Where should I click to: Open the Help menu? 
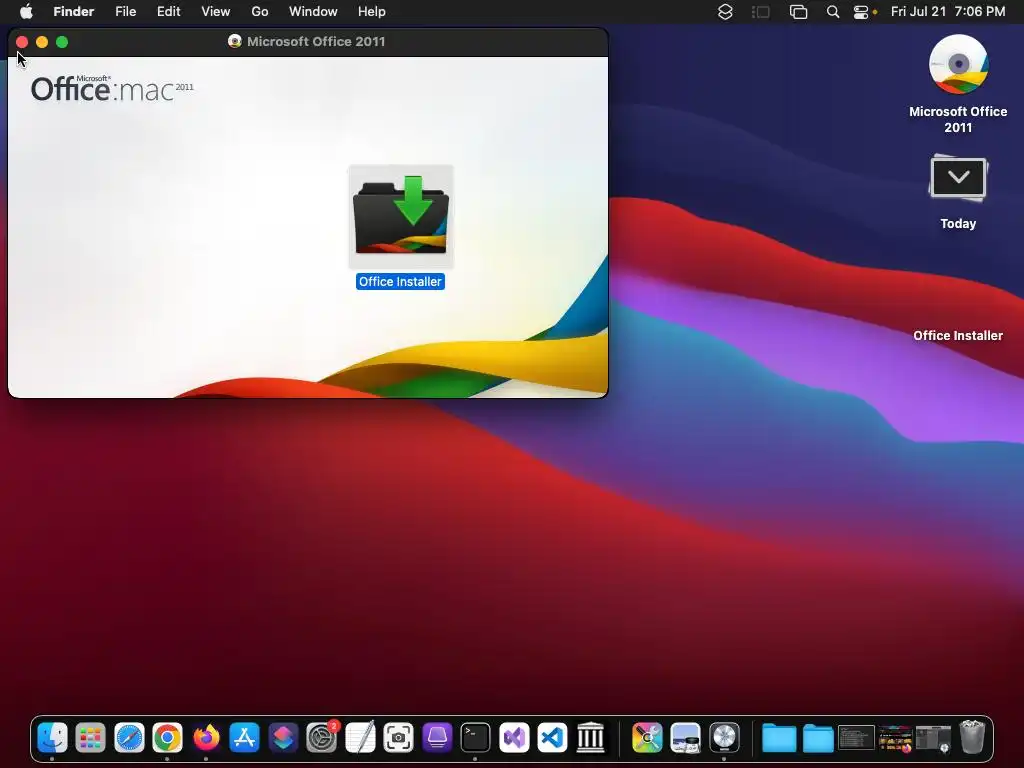pos(372,12)
